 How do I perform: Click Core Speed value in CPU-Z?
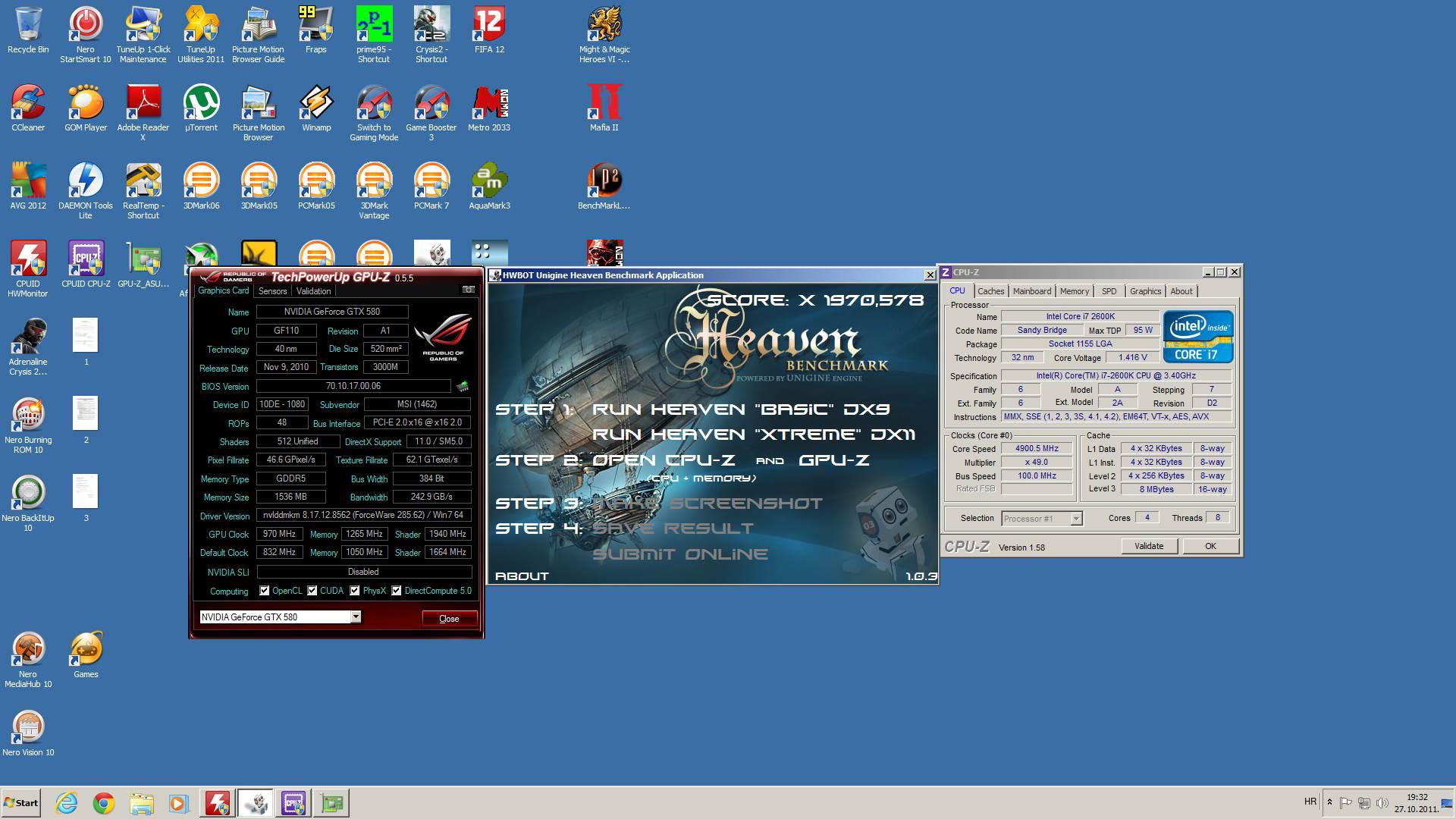pyautogui.click(x=1037, y=448)
